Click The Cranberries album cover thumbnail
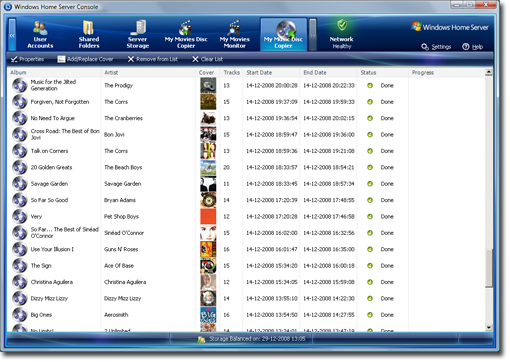The width and height of the screenshot is (510, 362). click(x=208, y=118)
